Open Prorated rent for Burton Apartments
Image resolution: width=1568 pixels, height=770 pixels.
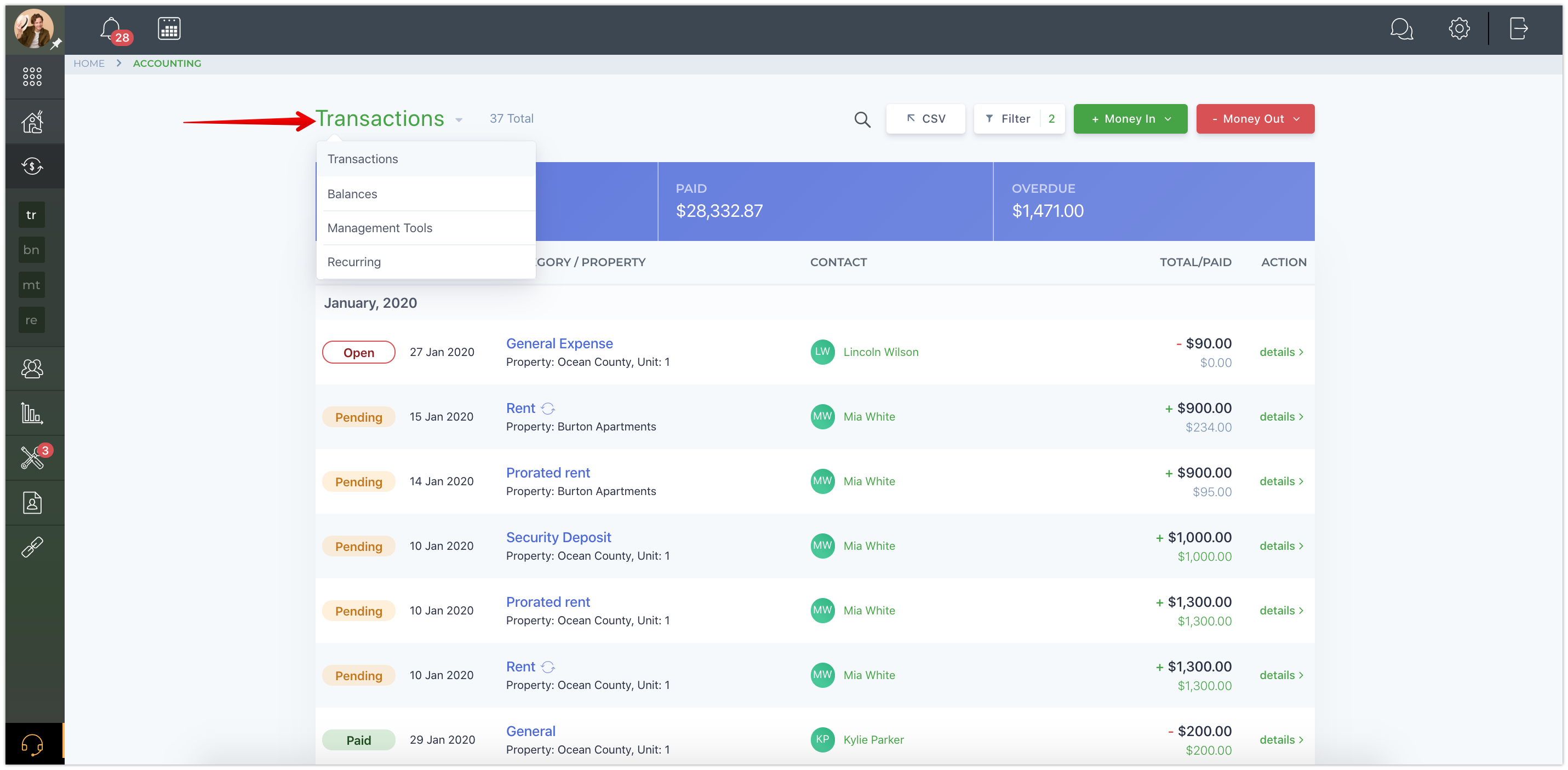pyautogui.click(x=548, y=473)
